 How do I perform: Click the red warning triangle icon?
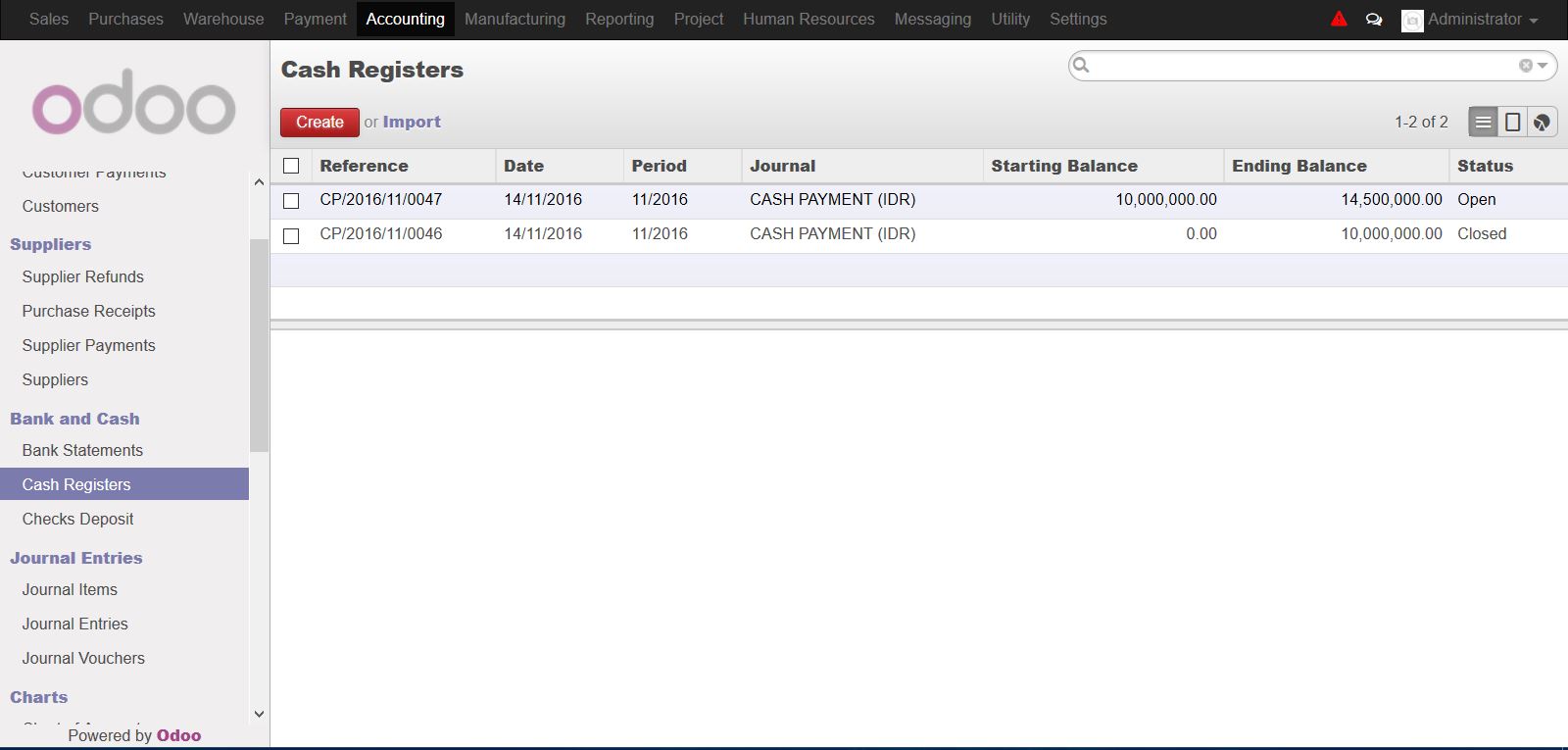tap(1339, 19)
